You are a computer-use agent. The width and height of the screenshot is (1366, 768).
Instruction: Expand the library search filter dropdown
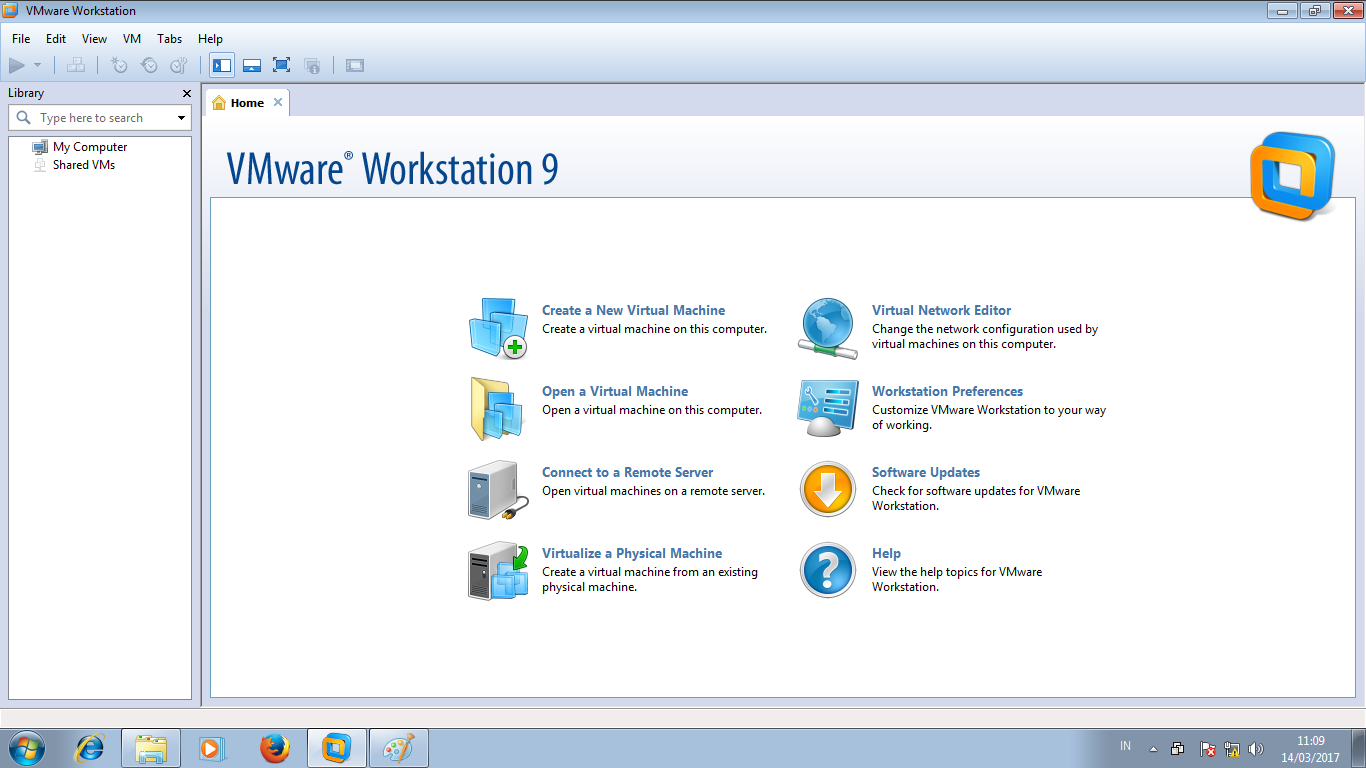[x=182, y=117]
